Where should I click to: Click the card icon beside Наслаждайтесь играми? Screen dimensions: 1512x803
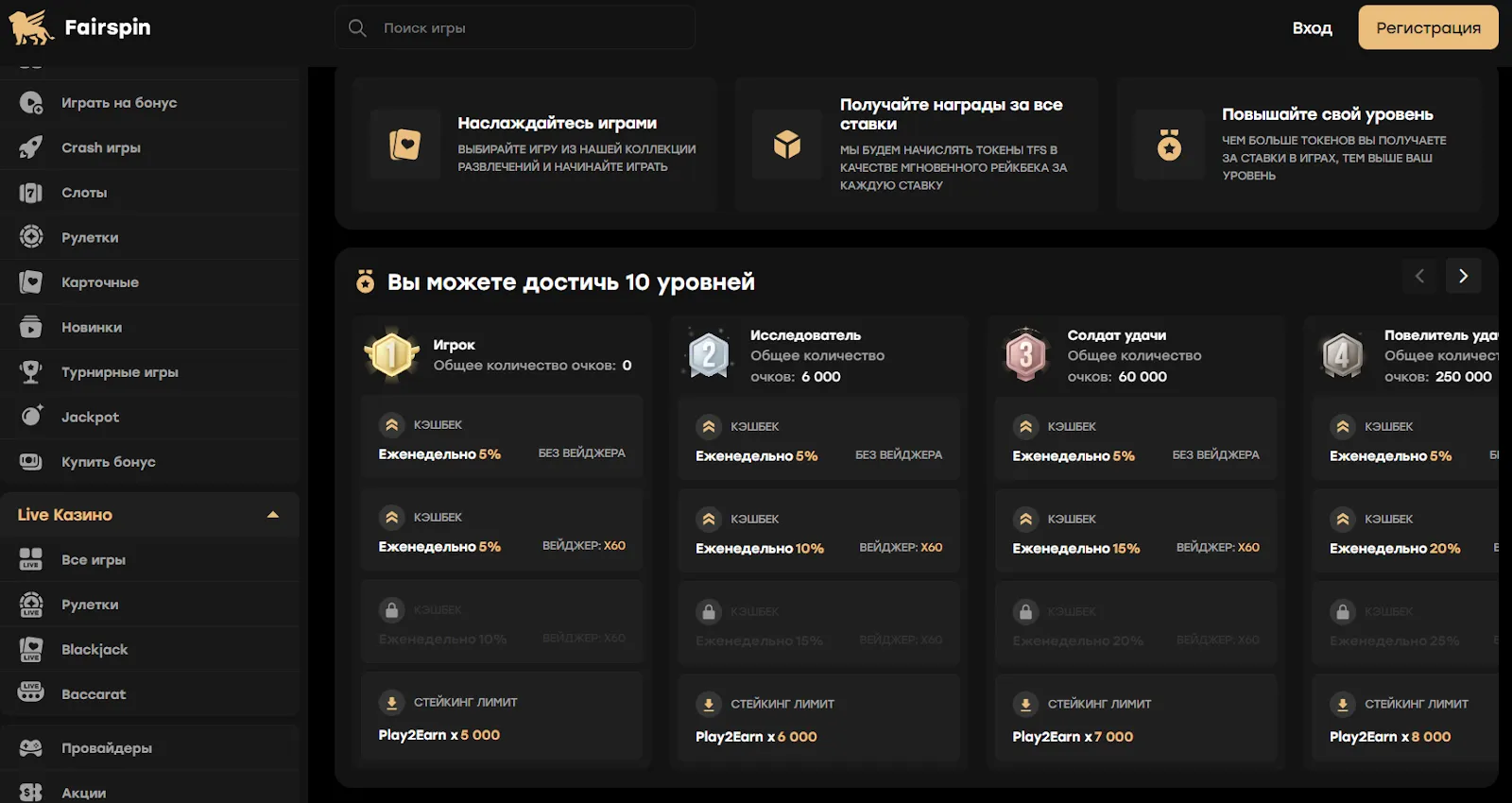click(405, 145)
